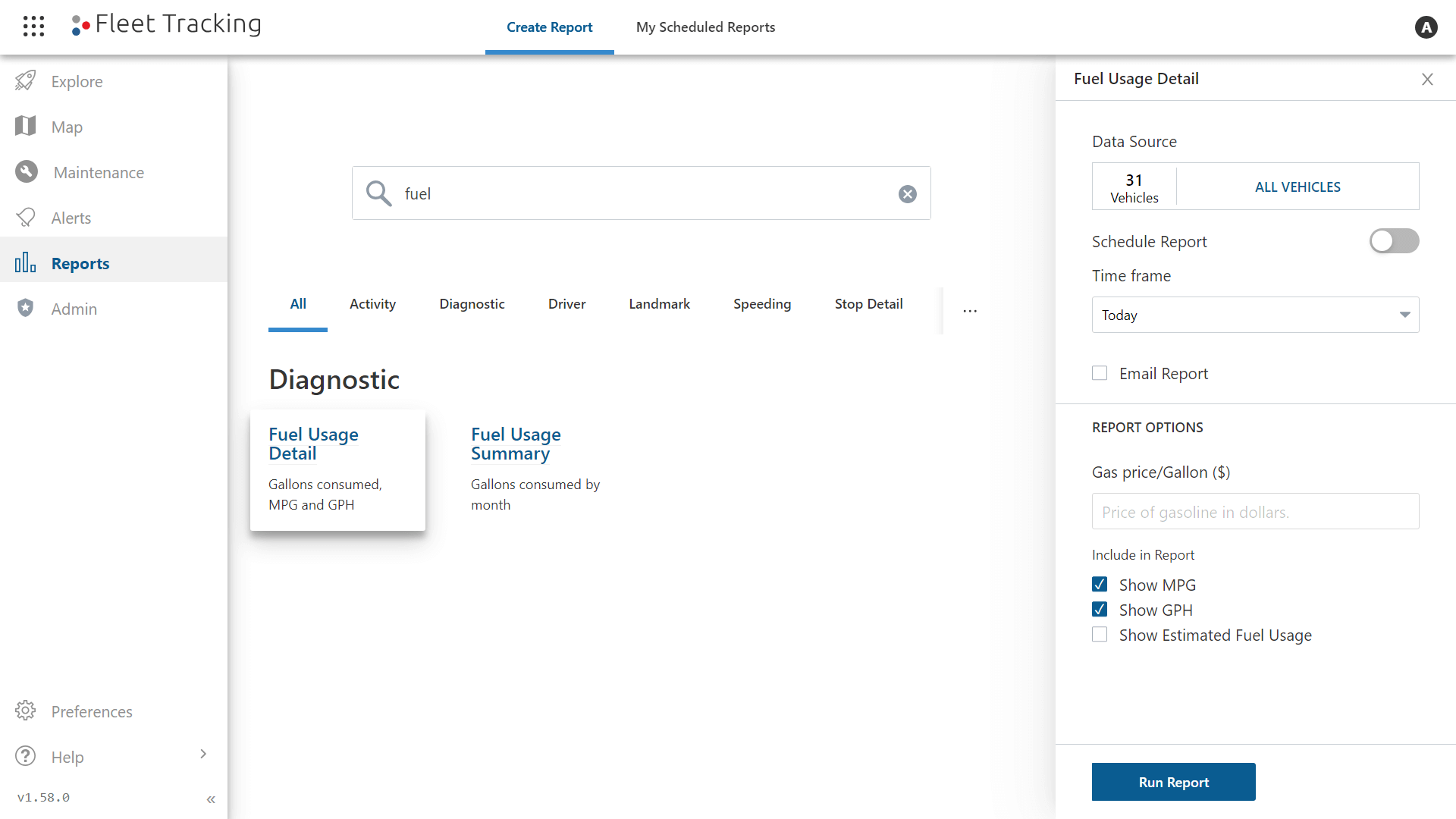The image size is (1456, 819).
Task: Open Alerts in sidebar
Action: pos(114,218)
